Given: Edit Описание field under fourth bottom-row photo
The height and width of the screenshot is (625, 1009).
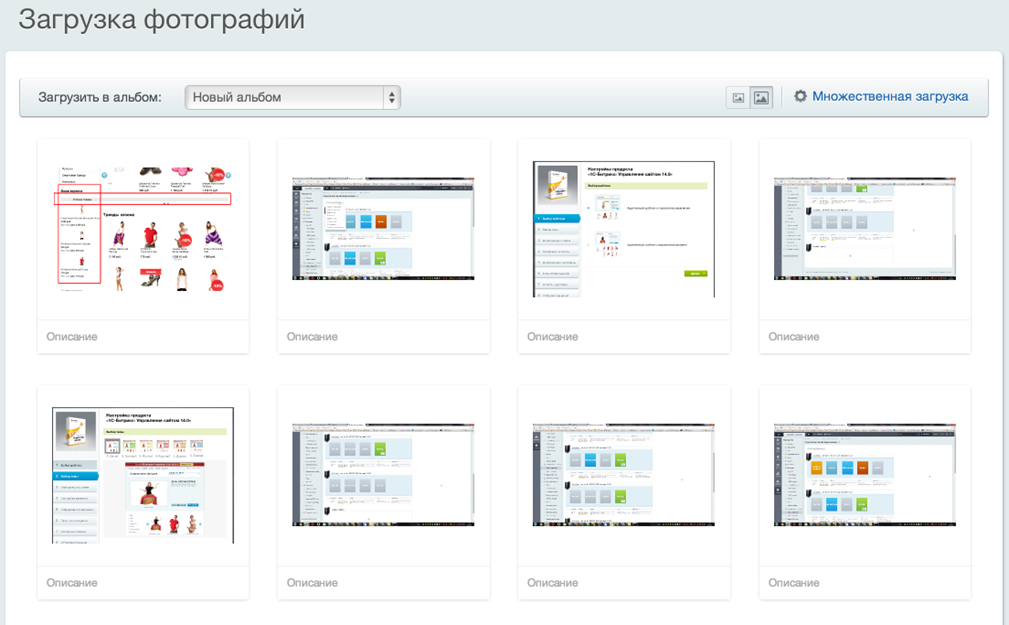Looking at the screenshot, I should coord(865,583).
